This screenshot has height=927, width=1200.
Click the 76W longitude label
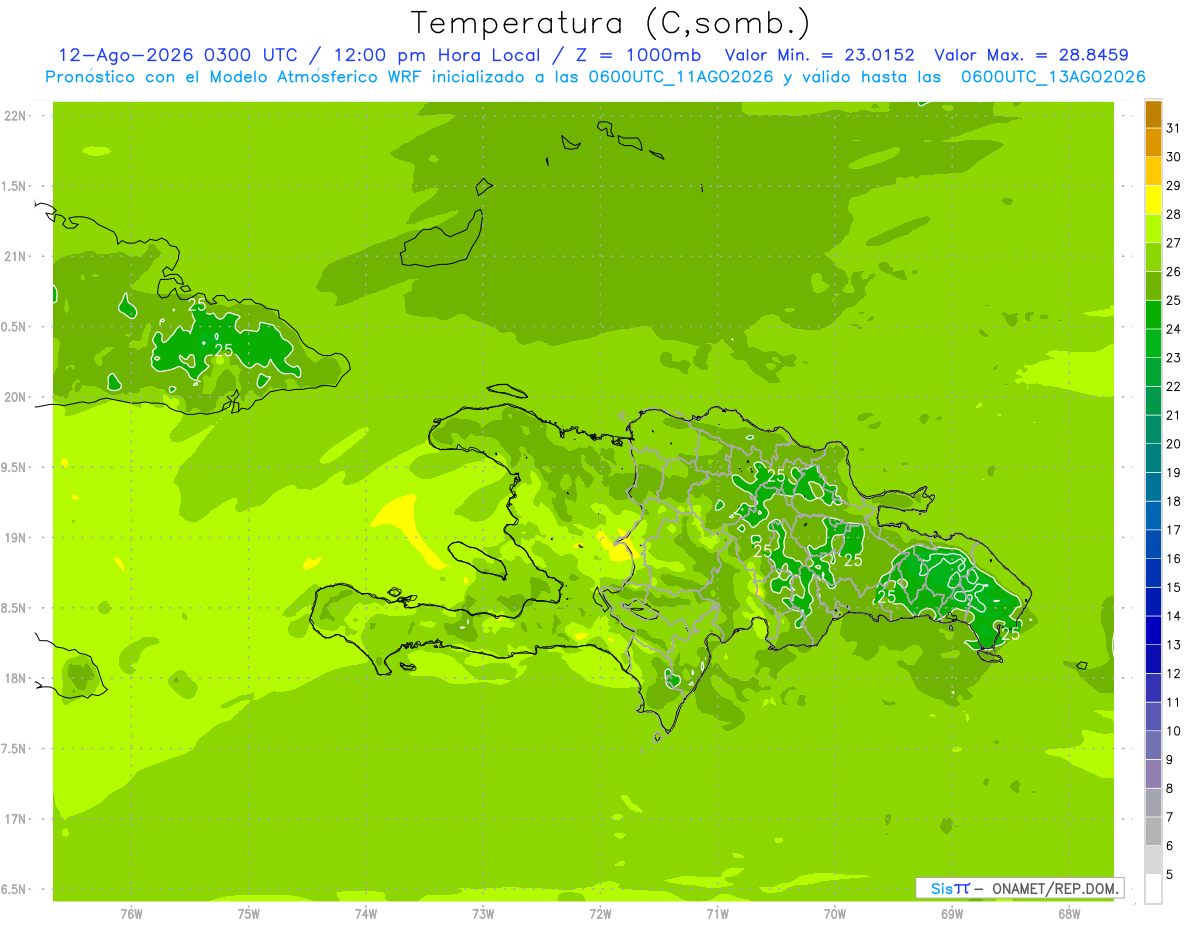point(131,914)
